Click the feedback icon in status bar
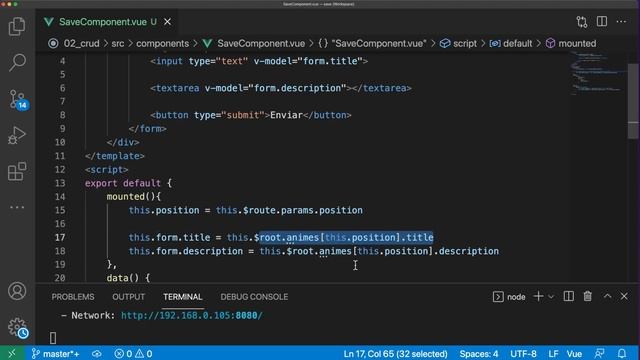 tap(600, 353)
